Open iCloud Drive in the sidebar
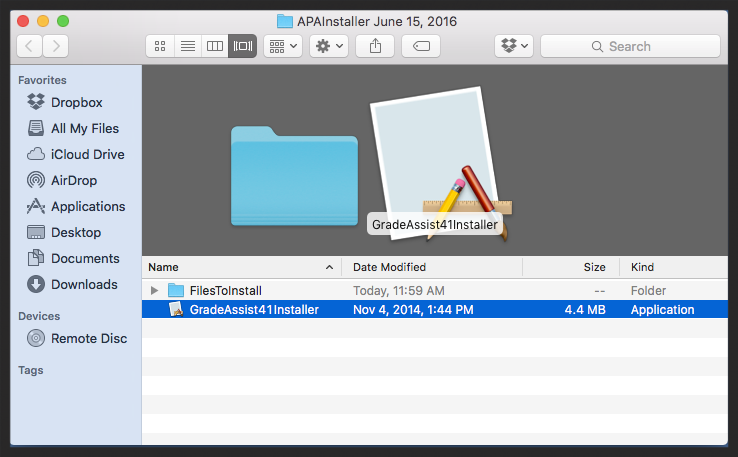This screenshot has height=457, width=738. point(76,154)
